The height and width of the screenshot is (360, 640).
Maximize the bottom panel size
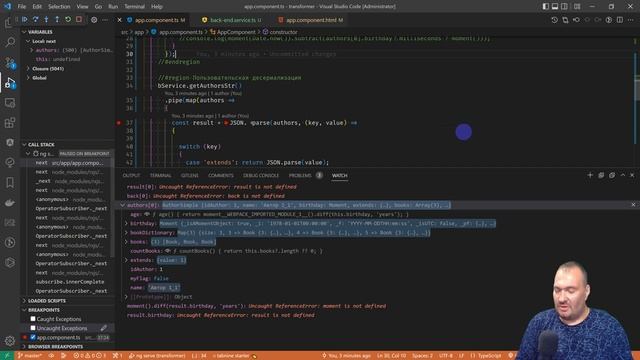point(623,175)
